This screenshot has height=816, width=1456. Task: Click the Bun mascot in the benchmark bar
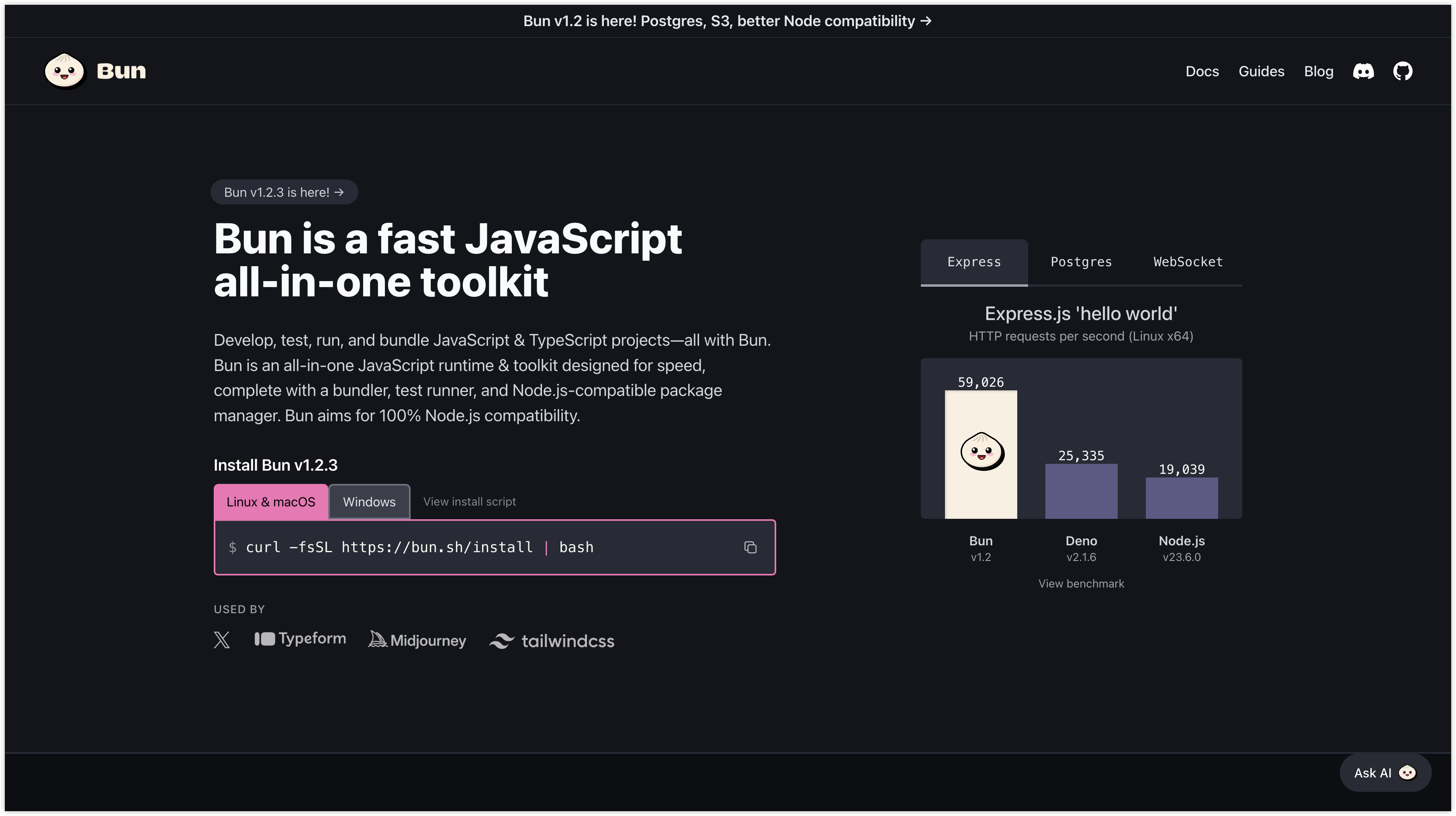[x=982, y=451]
